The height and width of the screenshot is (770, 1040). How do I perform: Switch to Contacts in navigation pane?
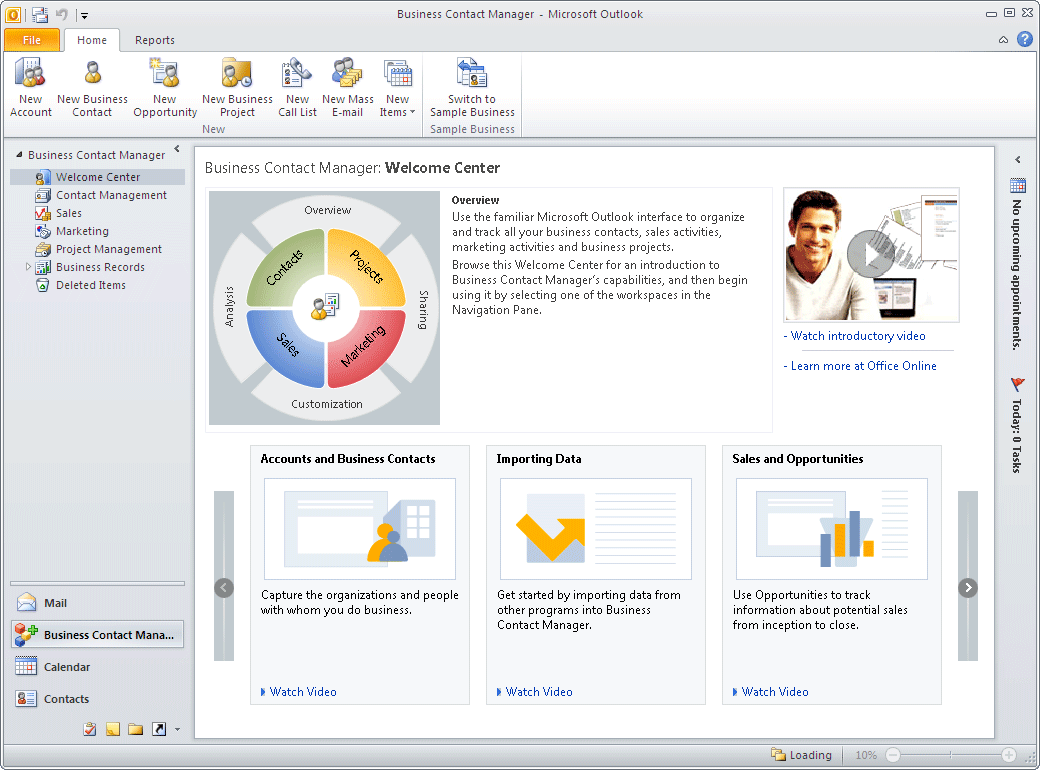point(98,698)
